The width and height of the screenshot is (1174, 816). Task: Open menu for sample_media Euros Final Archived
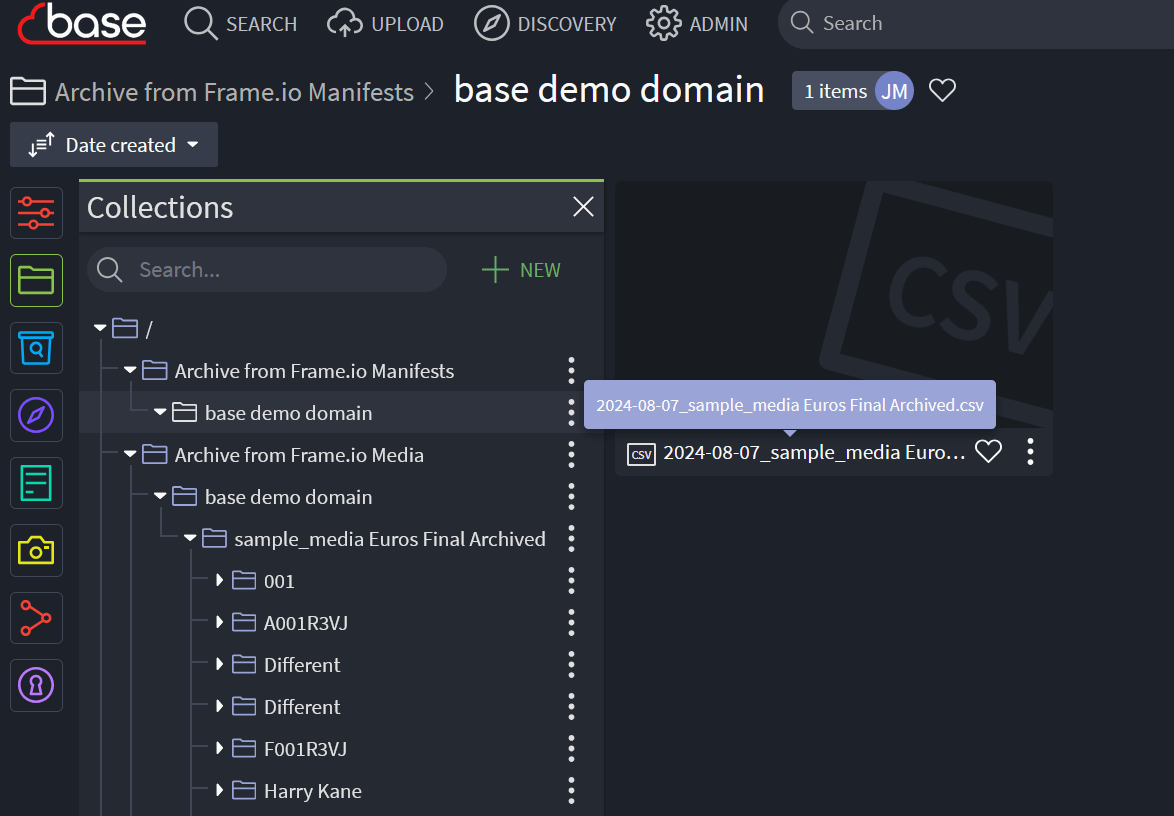(x=571, y=538)
